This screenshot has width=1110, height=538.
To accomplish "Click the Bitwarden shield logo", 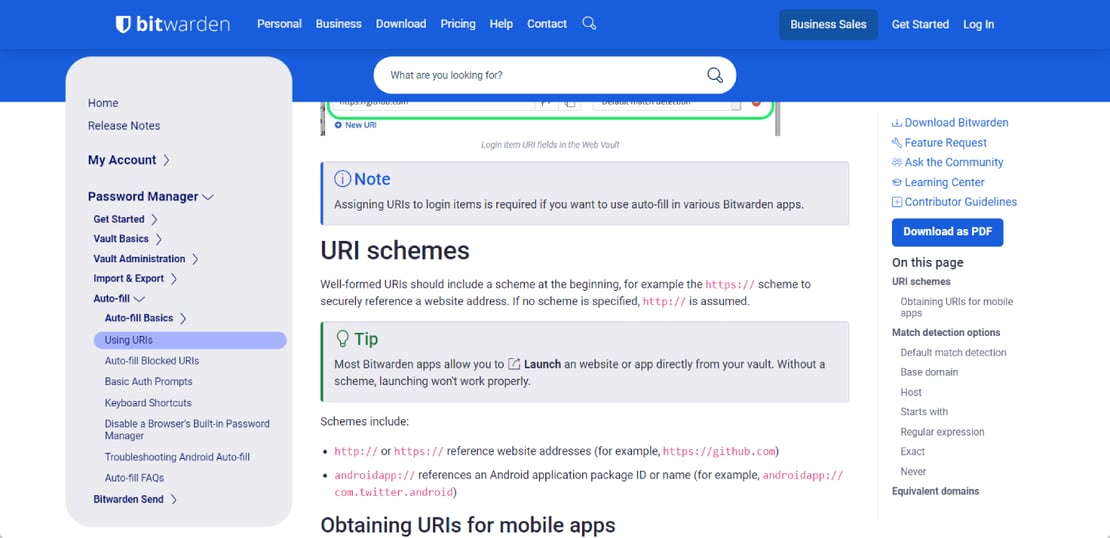I will pos(123,24).
